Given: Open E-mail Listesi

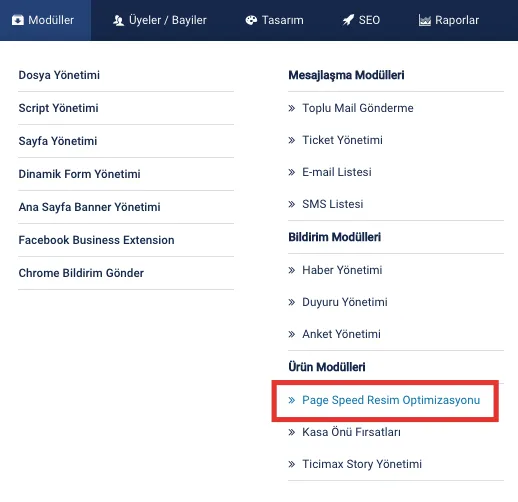Looking at the screenshot, I should (x=337, y=172).
